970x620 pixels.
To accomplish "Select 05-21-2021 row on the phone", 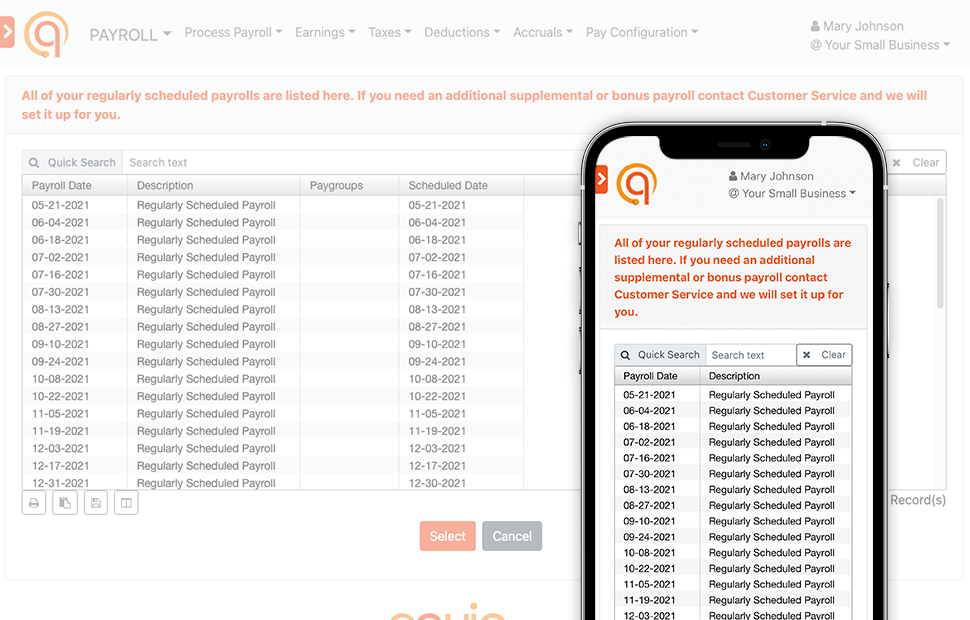I will click(x=733, y=395).
